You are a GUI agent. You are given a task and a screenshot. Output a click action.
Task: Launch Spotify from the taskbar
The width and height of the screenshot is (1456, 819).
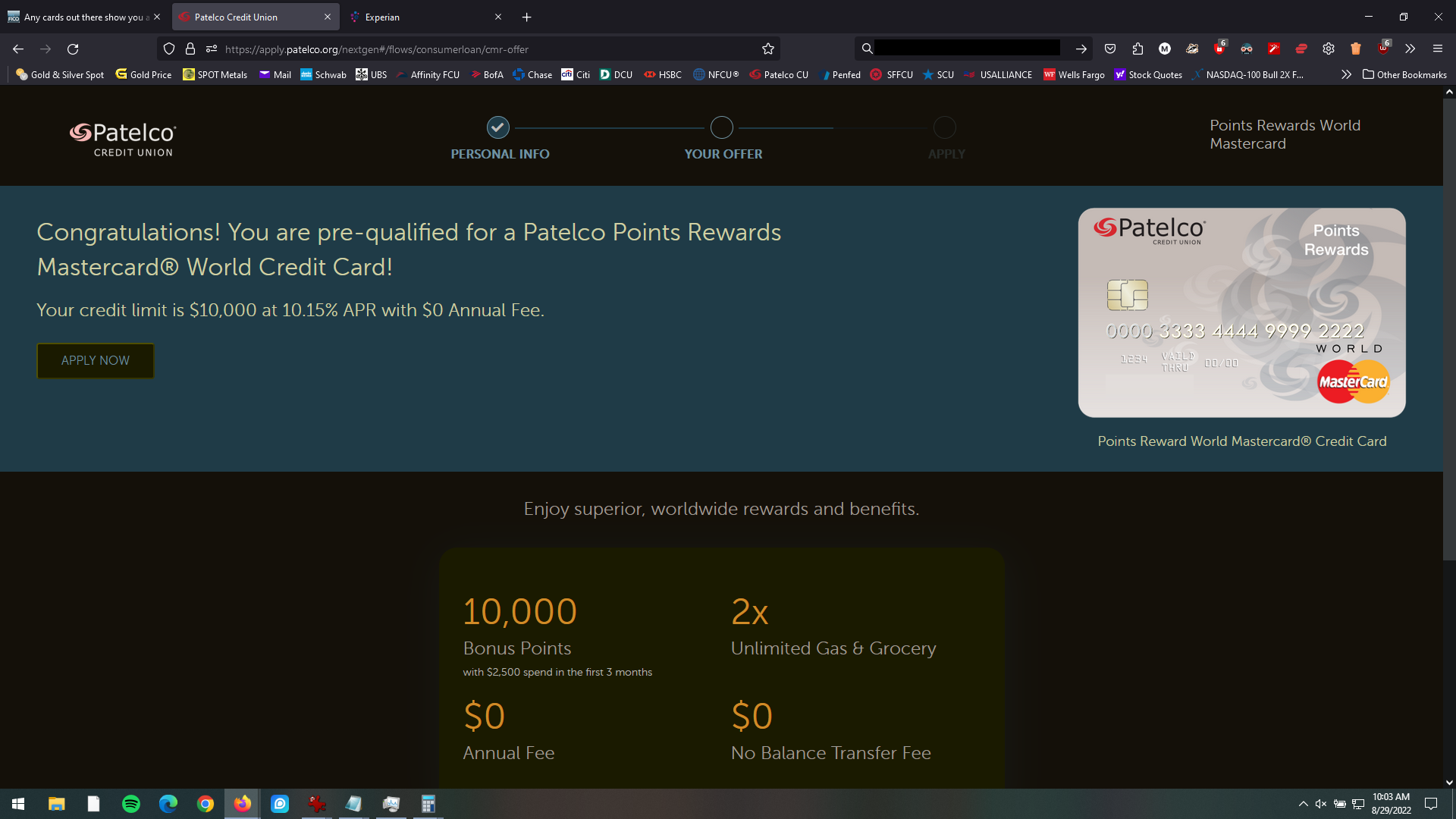point(130,803)
